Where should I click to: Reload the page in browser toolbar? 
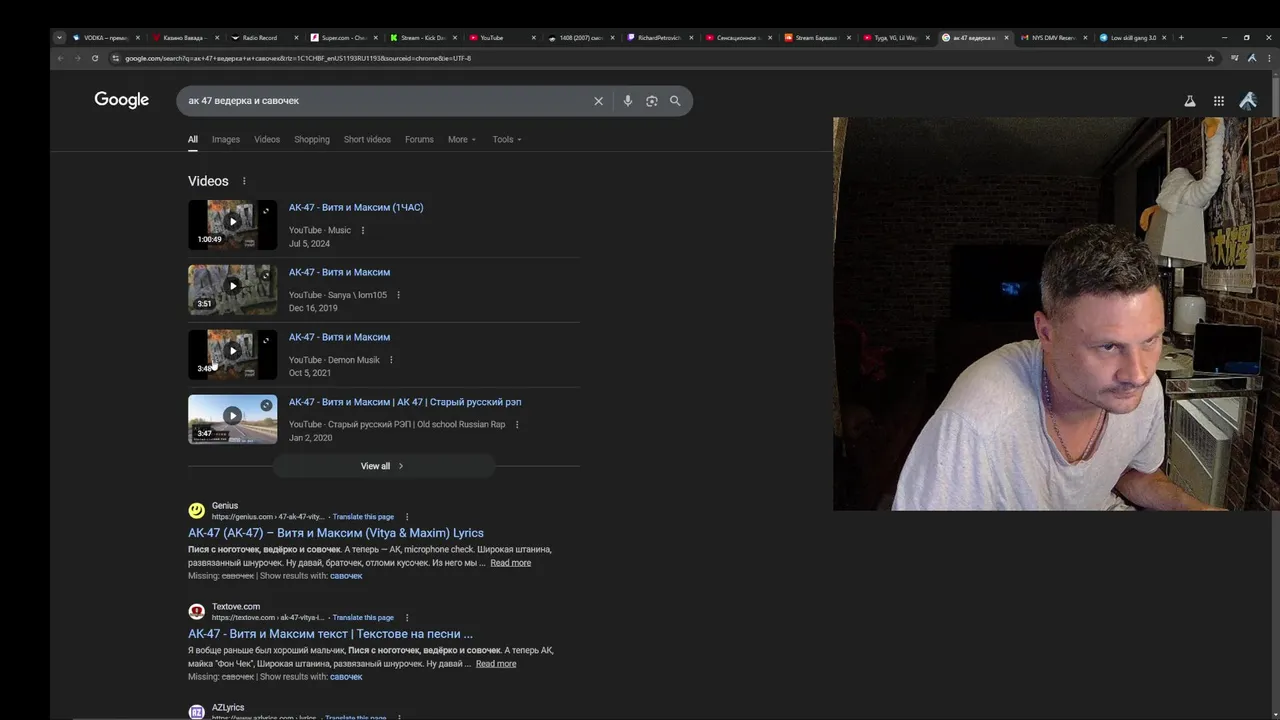(95, 58)
